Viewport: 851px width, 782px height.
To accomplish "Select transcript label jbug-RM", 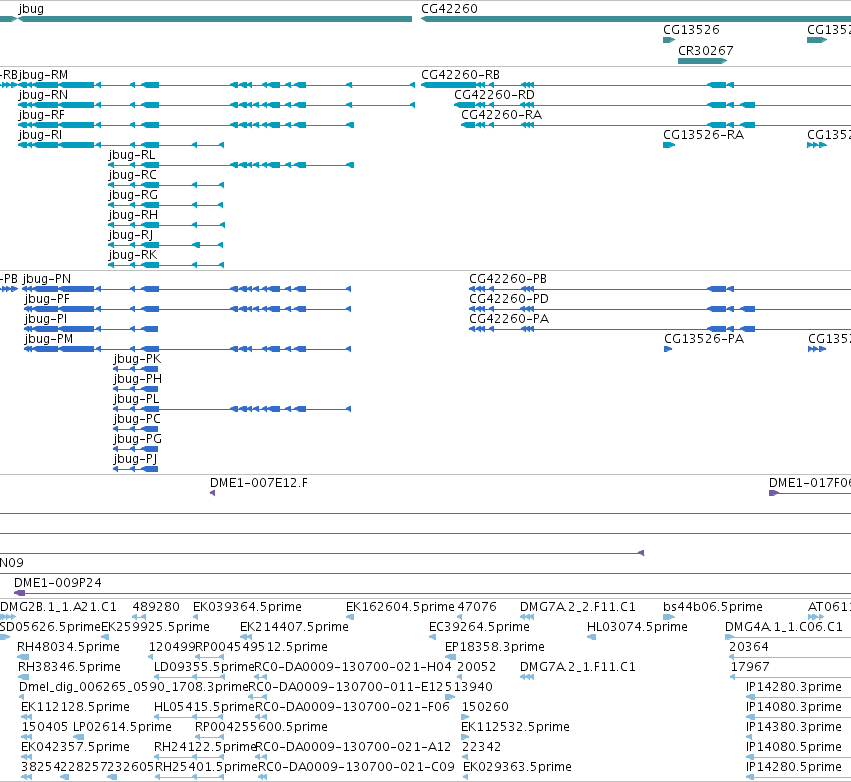I will (44, 75).
